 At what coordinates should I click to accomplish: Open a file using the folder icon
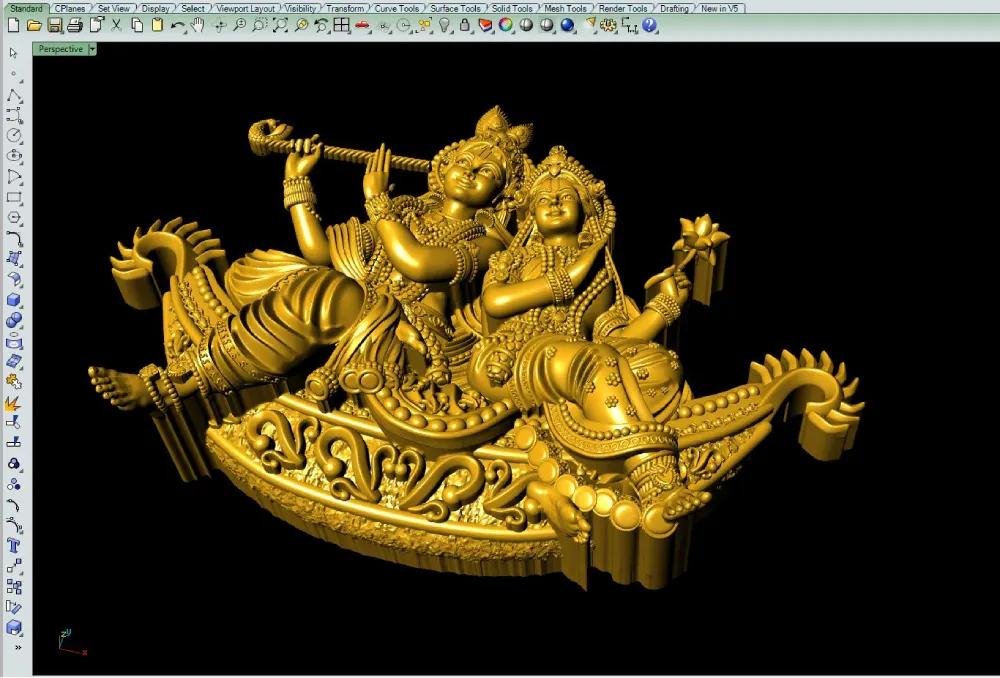(34, 26)
